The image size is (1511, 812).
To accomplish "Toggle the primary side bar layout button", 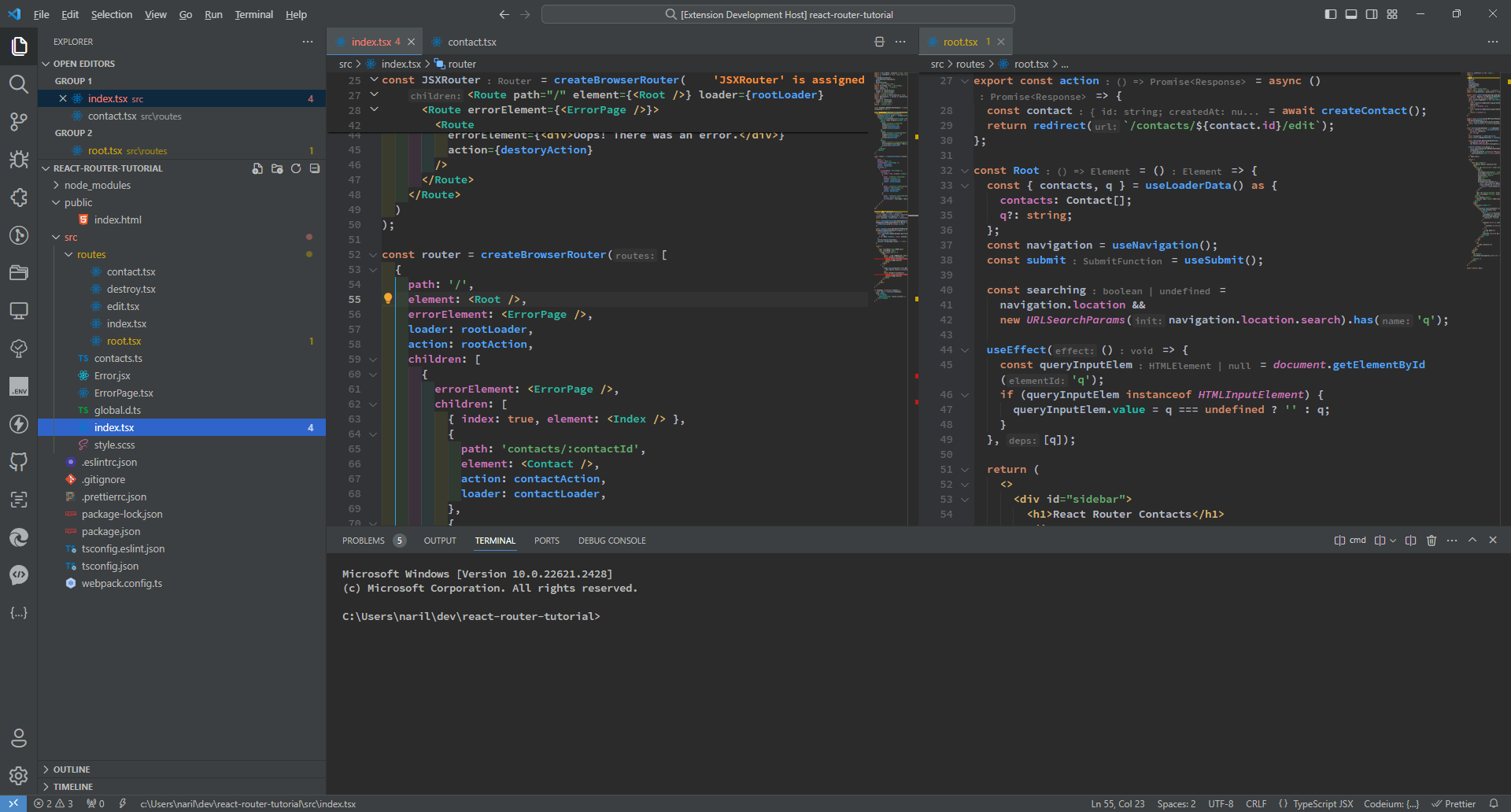I will click(1331, 14).
